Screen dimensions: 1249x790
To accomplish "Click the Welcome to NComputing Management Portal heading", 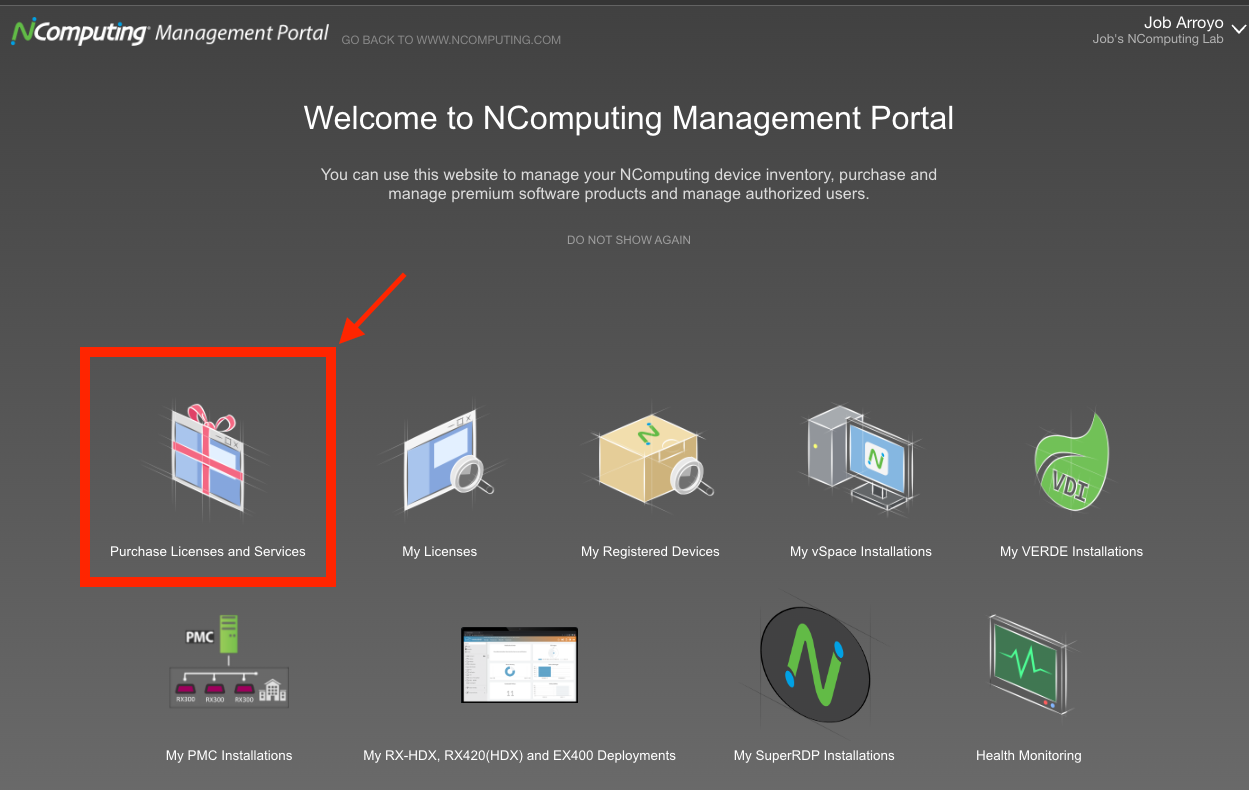I will click(x=629, y=118).
